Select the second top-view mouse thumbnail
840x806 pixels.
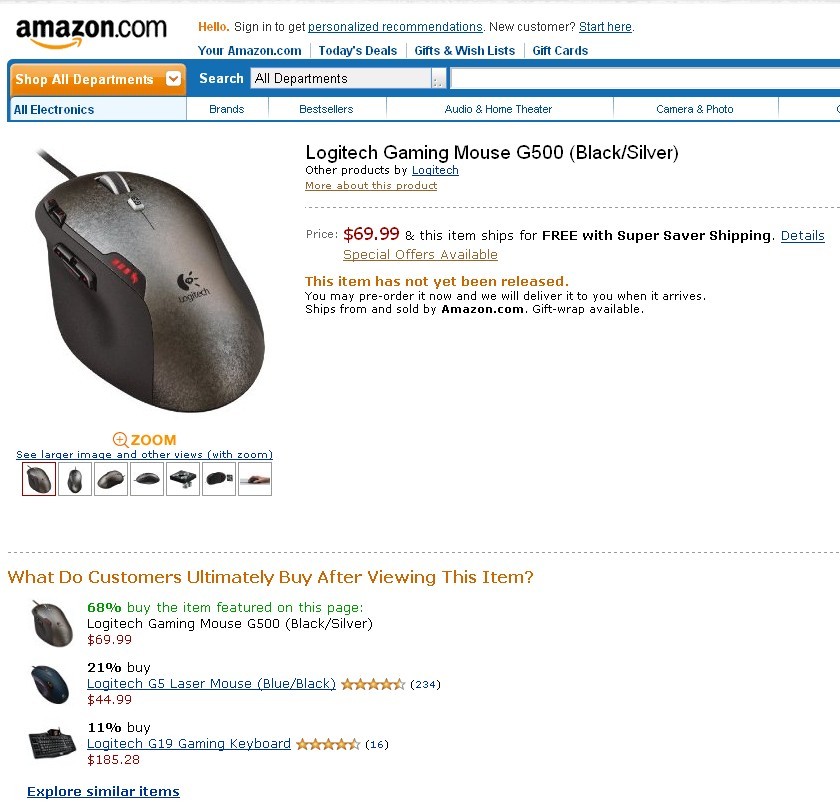coord(74,479)
